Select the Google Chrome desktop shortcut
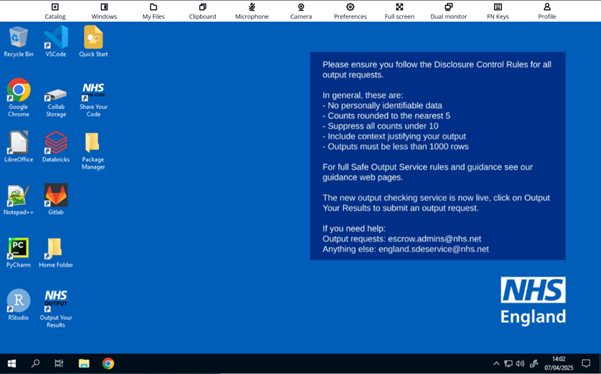 [18, 97]
